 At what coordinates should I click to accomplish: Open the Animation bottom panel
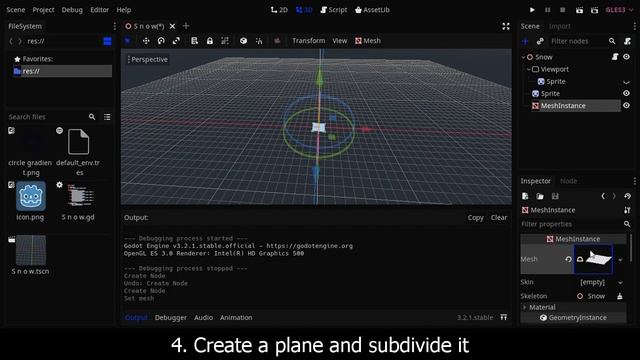(x=236, y=318)
